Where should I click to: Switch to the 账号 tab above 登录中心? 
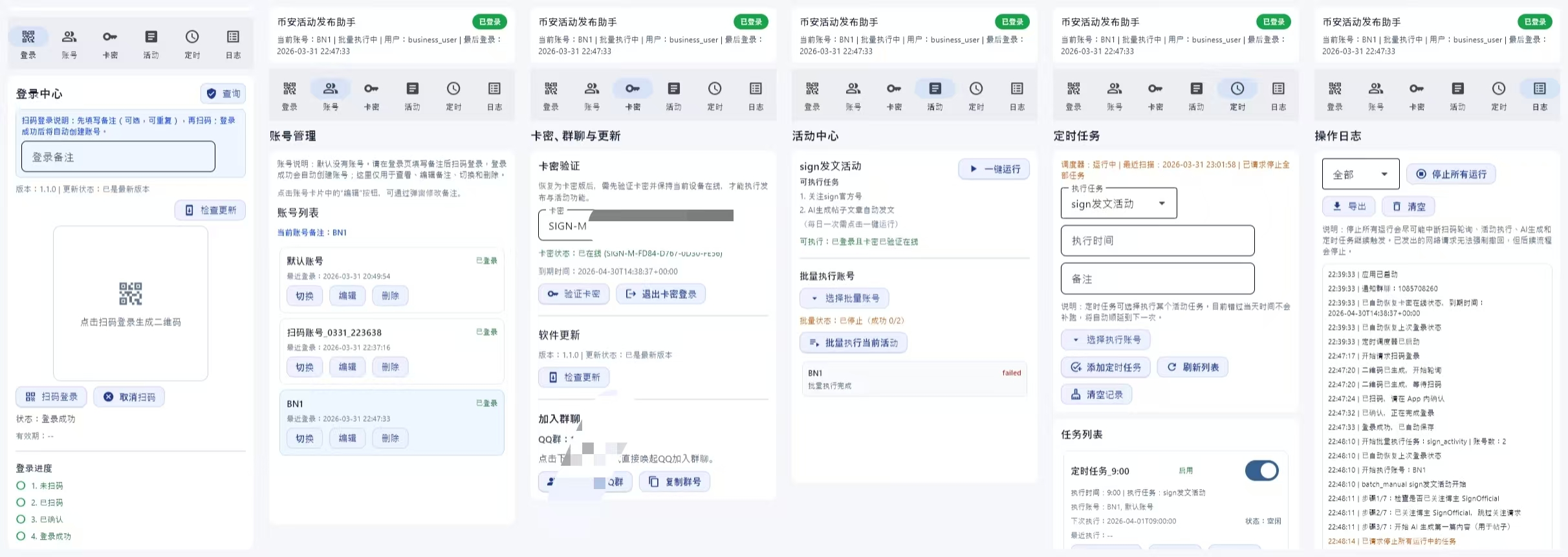[x=69, y=43]
